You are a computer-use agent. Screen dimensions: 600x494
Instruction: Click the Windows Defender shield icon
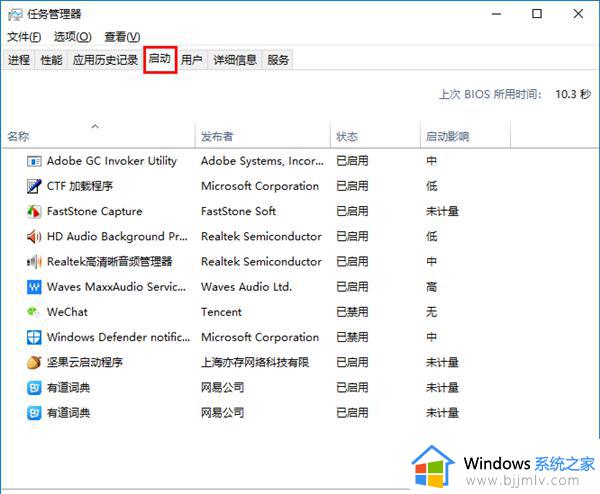34,337
